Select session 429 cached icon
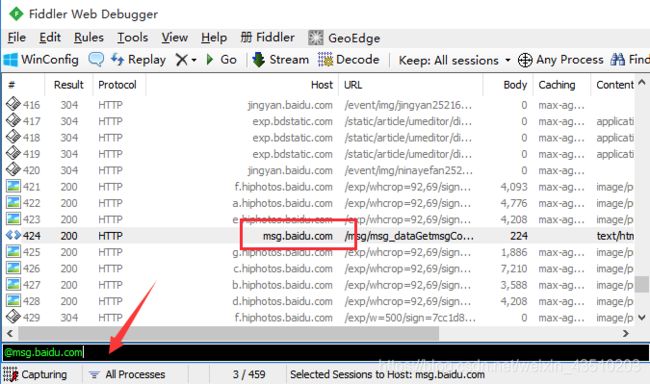The height and width of the screenshot is (384, 650). [13, 316]
